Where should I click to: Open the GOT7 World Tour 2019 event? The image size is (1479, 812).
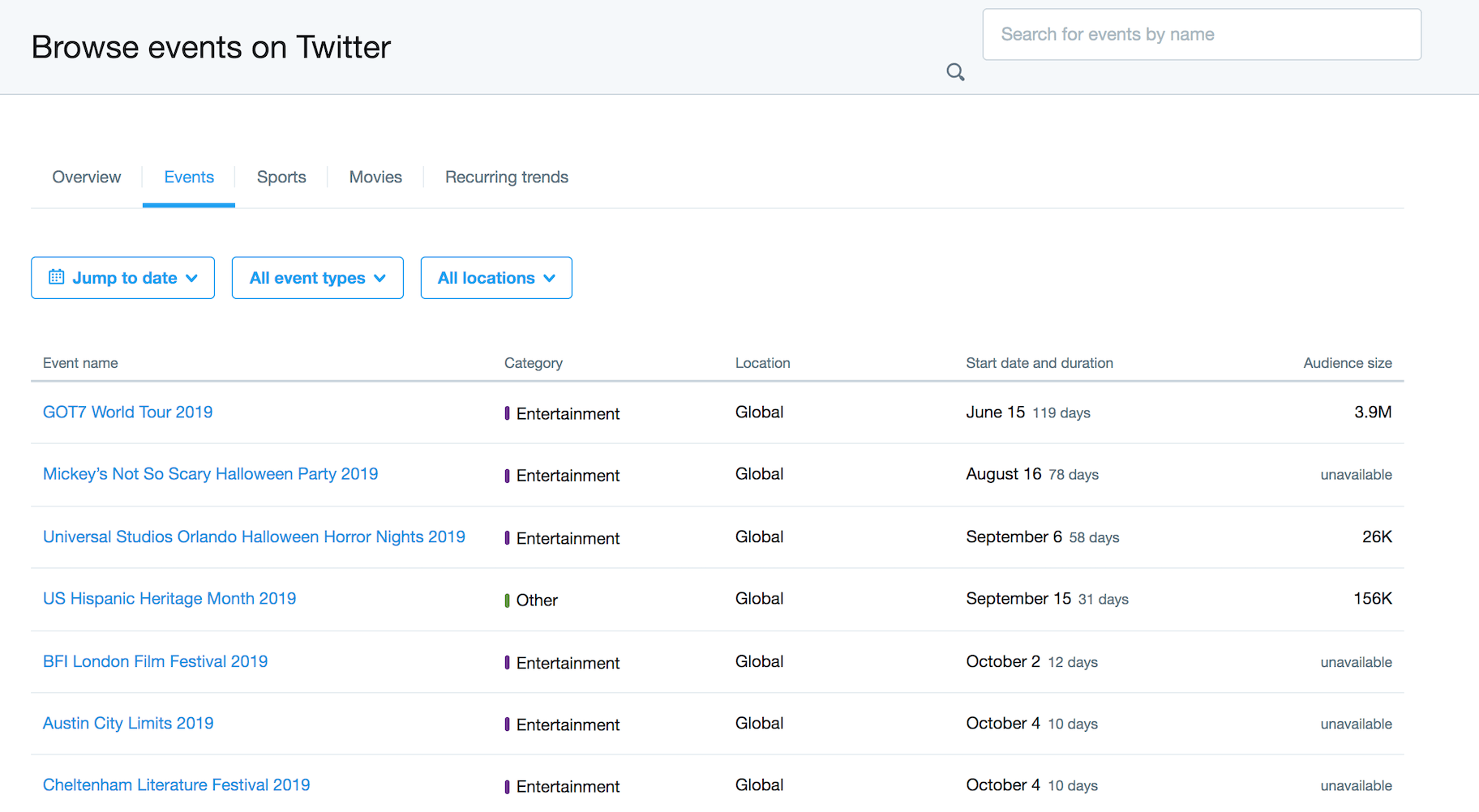click(127, 412)
